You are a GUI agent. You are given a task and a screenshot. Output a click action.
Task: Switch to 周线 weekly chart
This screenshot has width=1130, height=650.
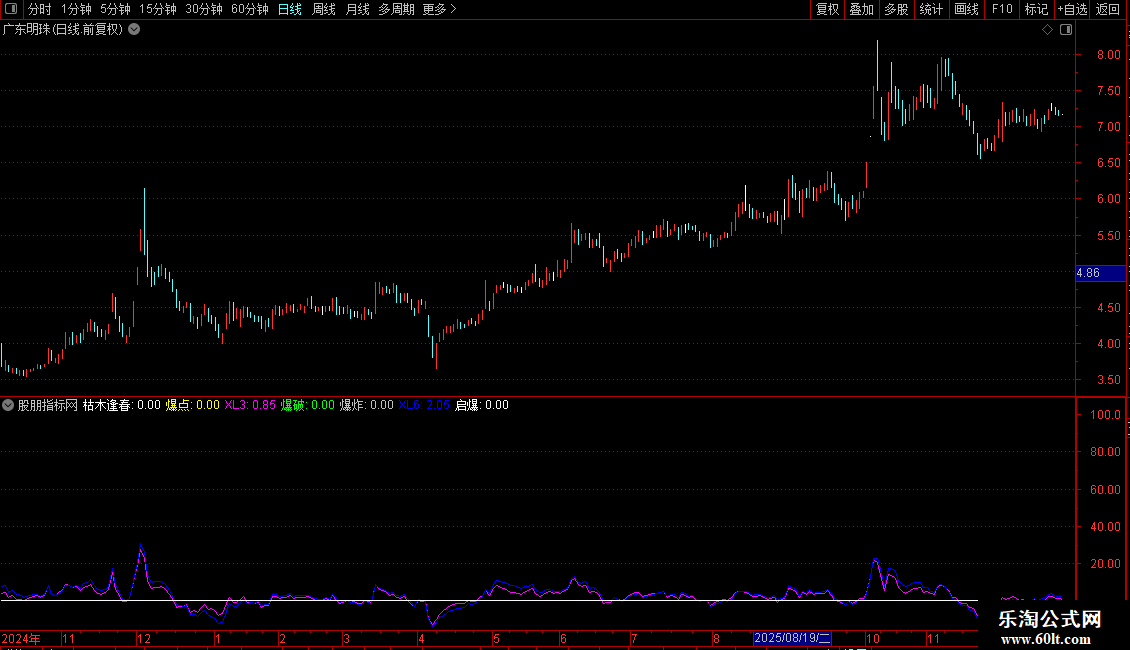click(x=324, y=9)
